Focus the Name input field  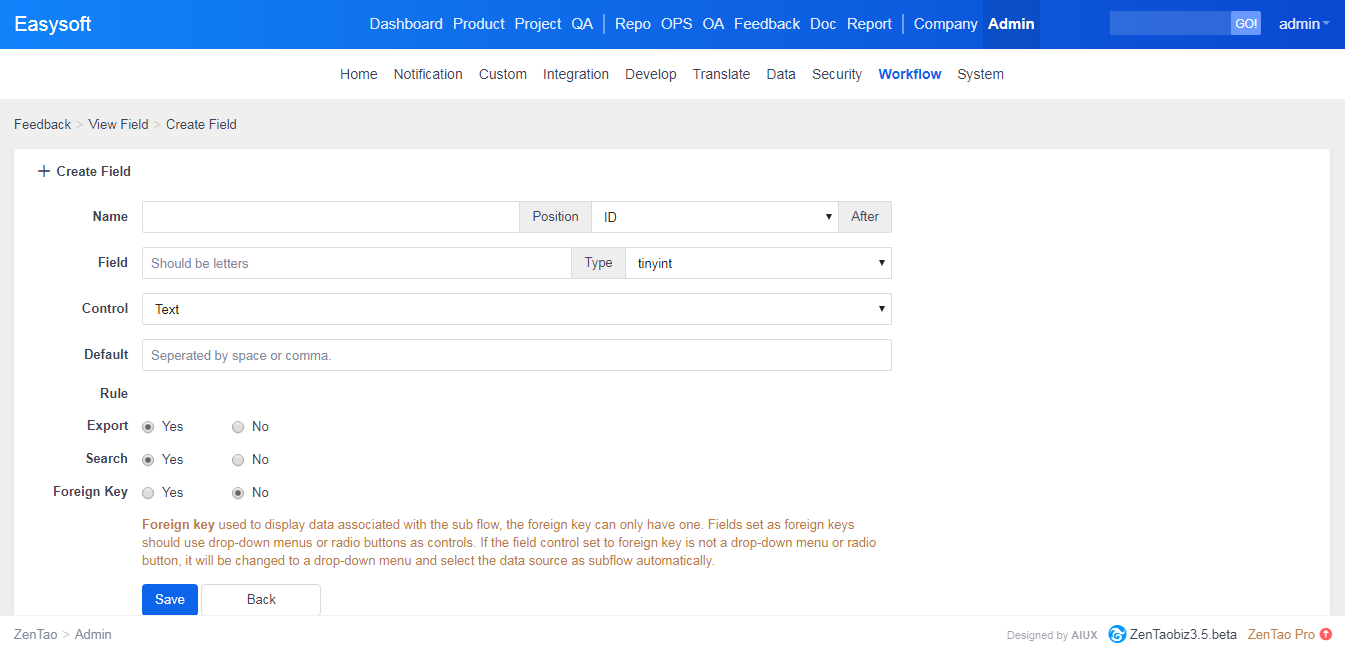point(330,217)
